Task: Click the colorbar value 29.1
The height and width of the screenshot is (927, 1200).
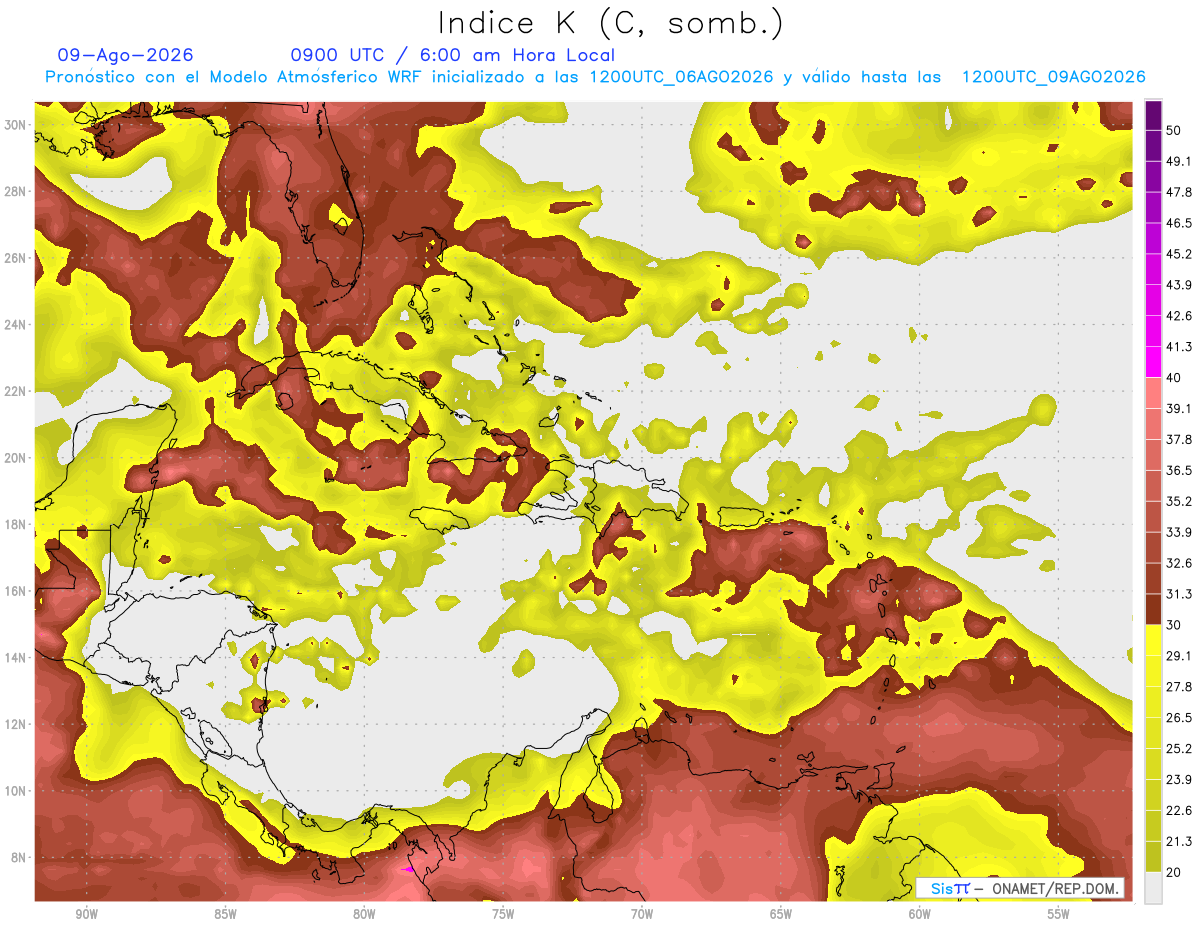Action: 1178,656
